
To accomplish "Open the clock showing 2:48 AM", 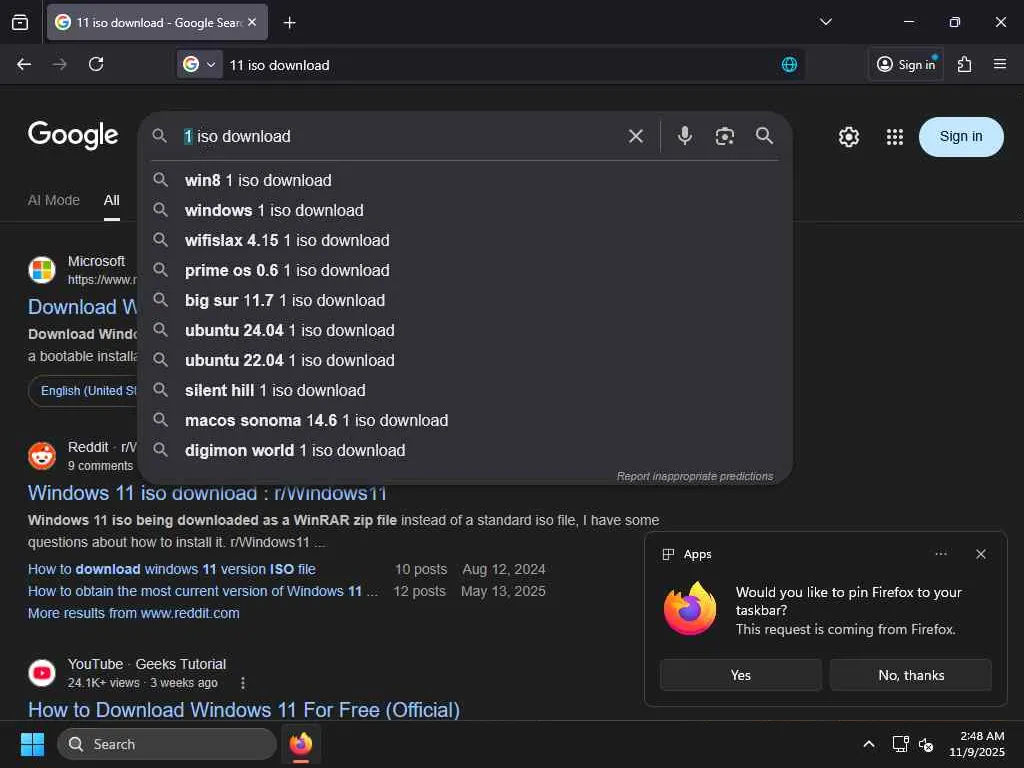I will tap(977, 744).
